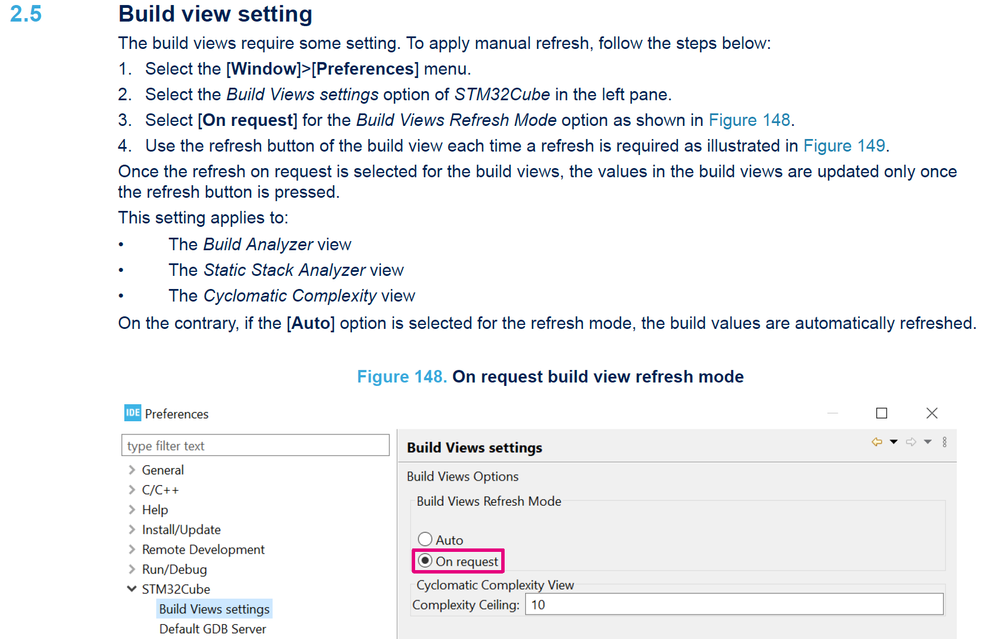Screen dimensions: 999x639
Task: Click the back navigation arrow in Preferences
Action: coord(877,441)
